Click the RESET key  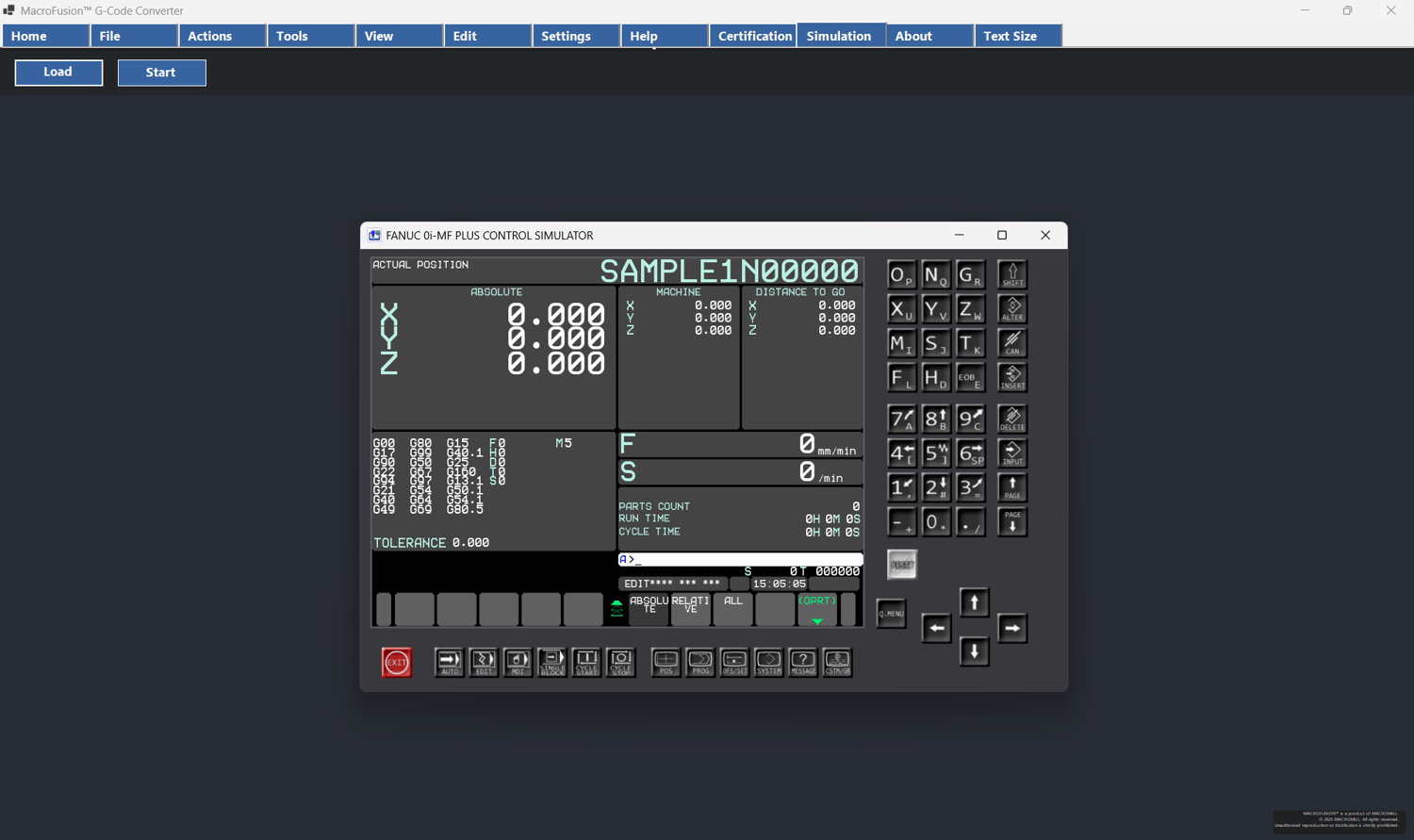[x=902, y=565]
